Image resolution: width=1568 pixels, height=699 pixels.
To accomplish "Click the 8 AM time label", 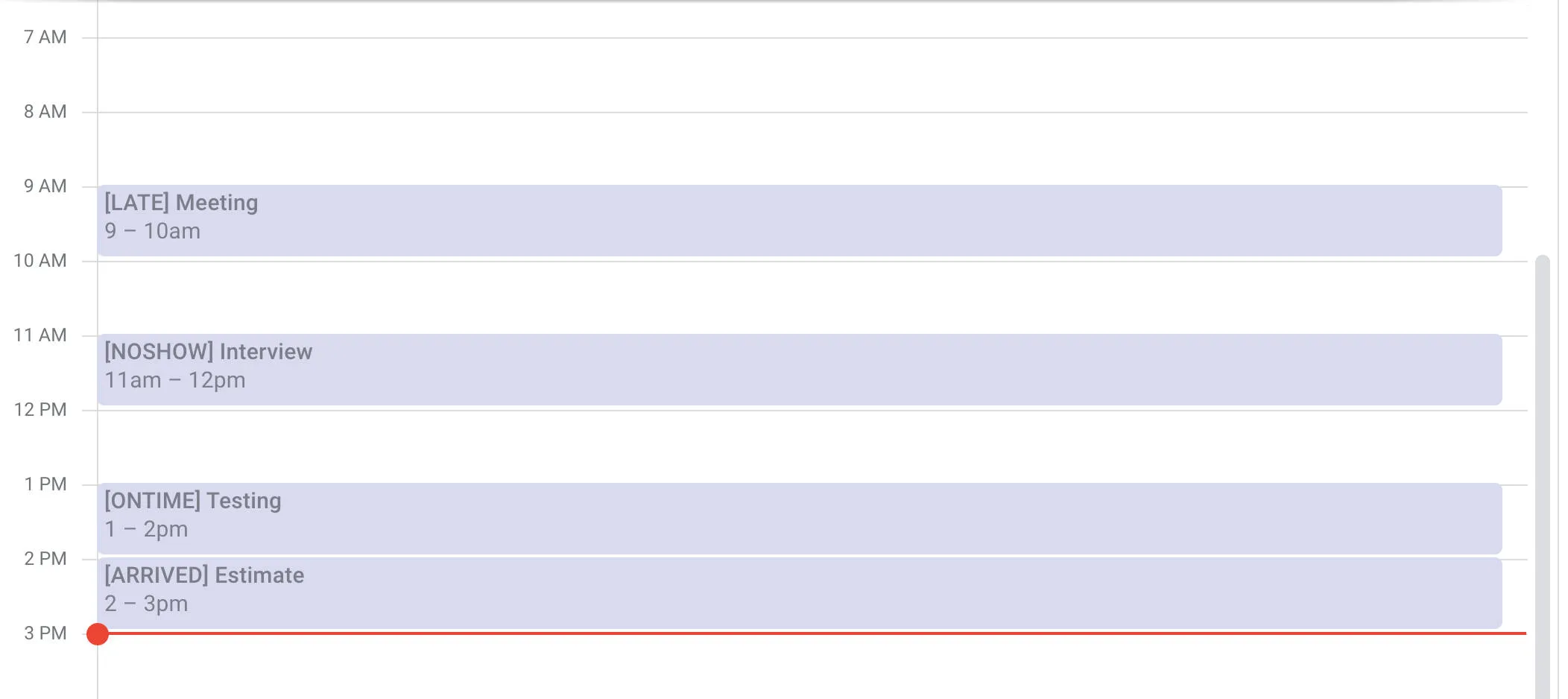I will [43, 111].
